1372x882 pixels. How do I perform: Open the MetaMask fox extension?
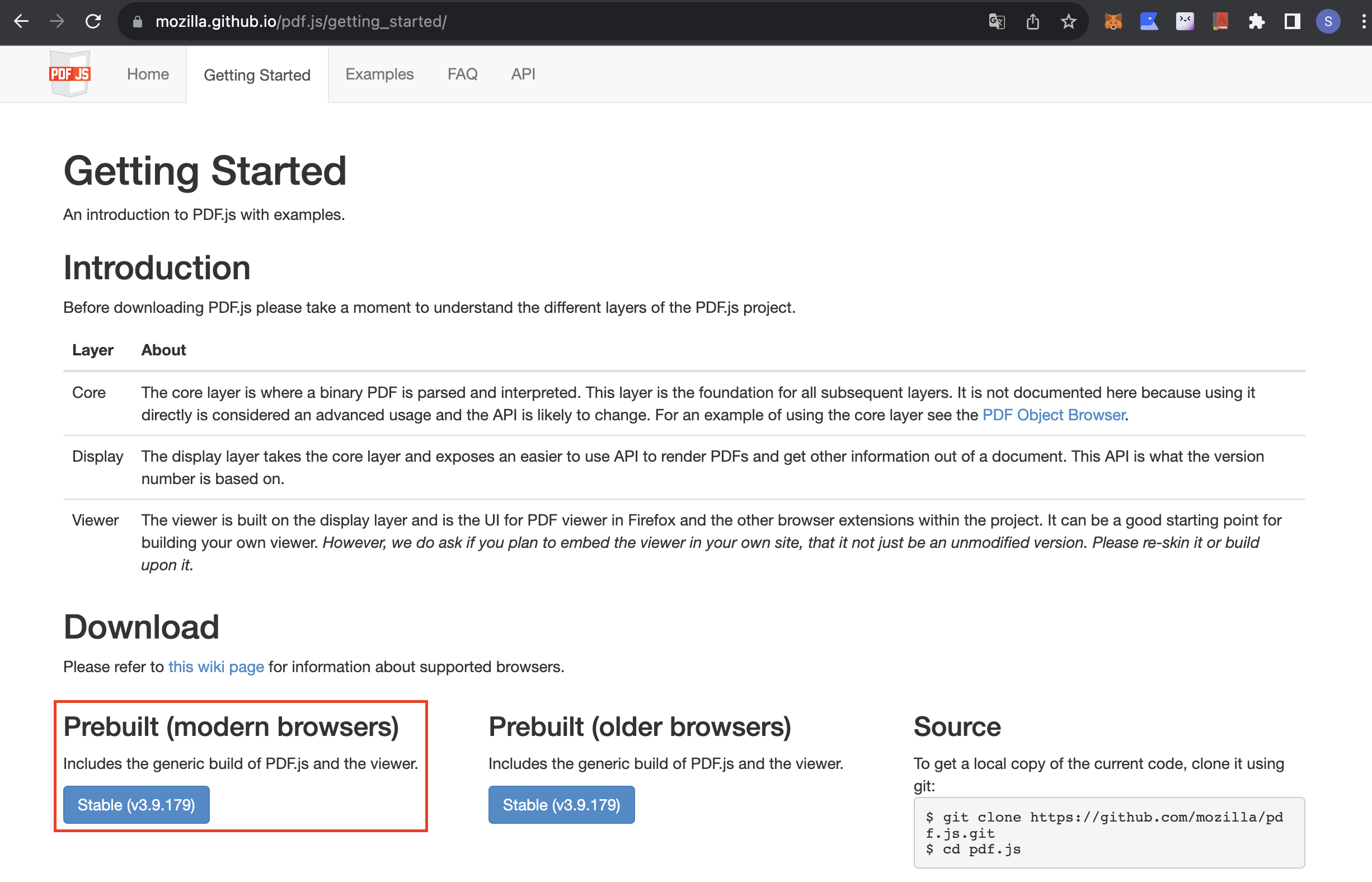point(1112,22)
